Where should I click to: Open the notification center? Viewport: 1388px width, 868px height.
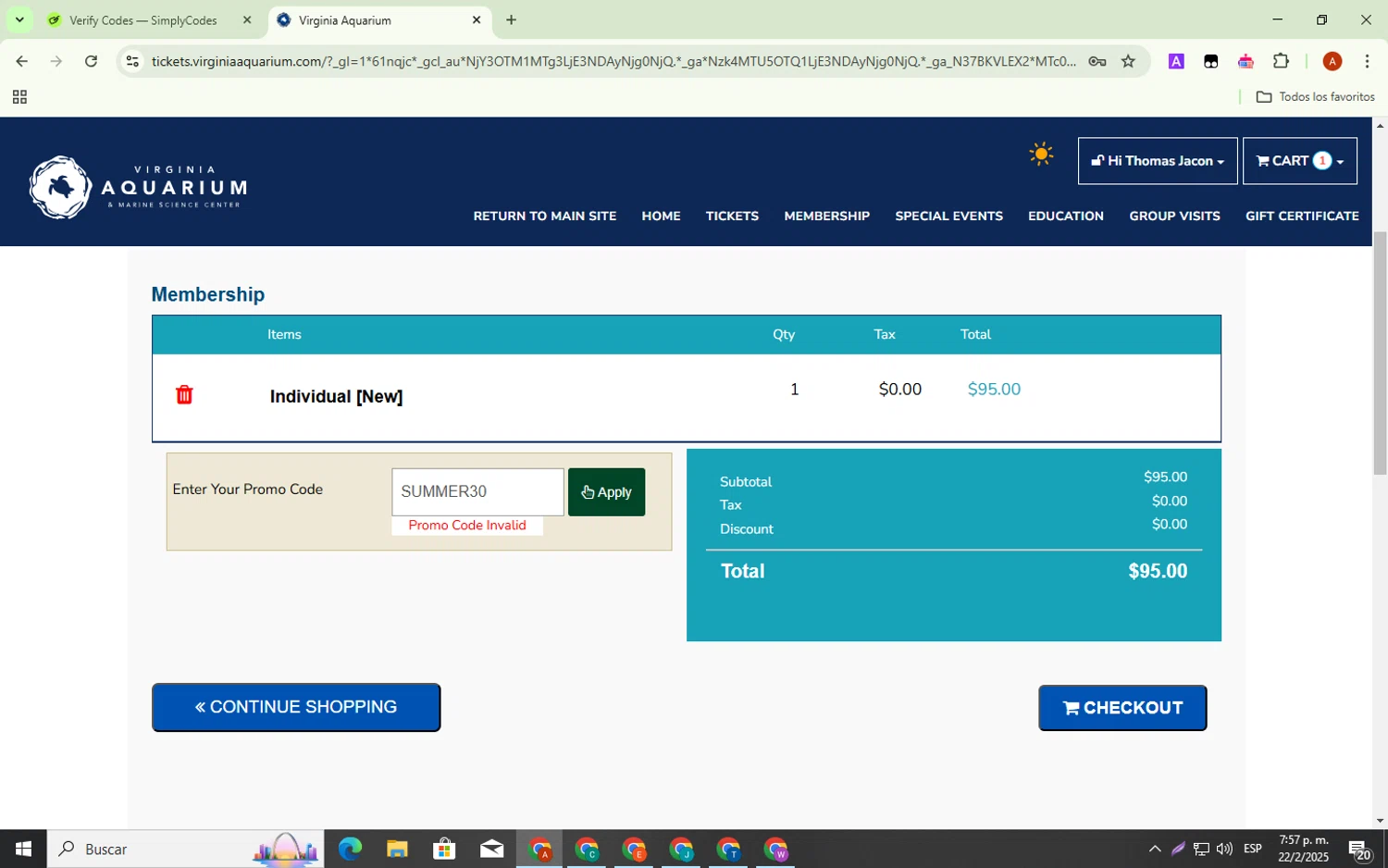click(x=1359, y=849)
